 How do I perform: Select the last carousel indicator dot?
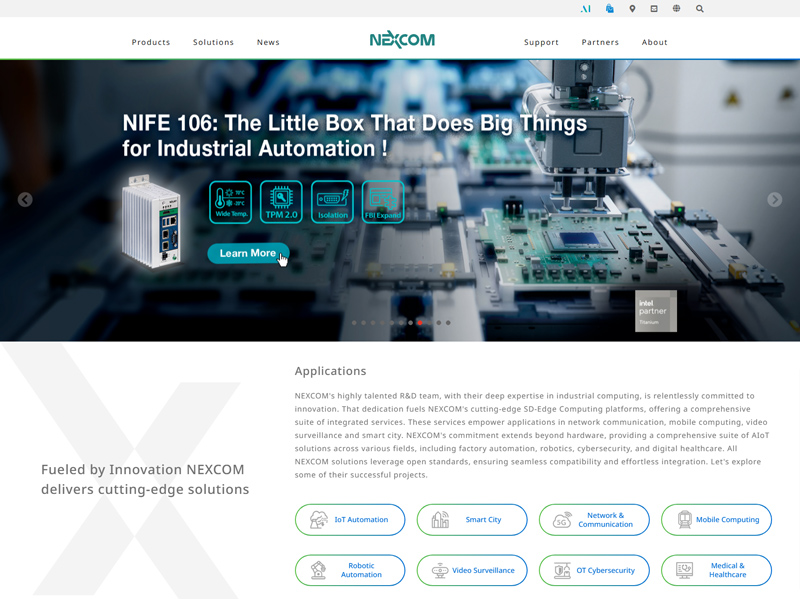tap(448, 323)
